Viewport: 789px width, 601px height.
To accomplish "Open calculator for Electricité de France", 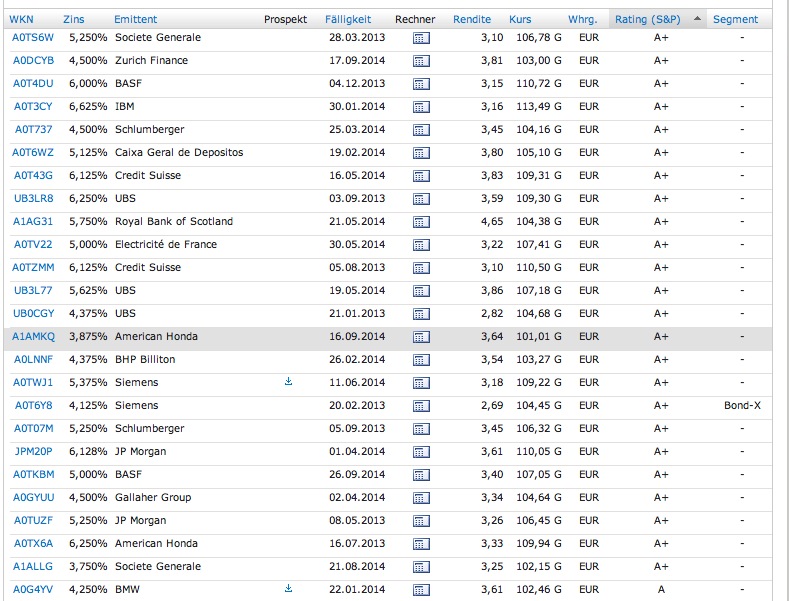I will point(421,245).
